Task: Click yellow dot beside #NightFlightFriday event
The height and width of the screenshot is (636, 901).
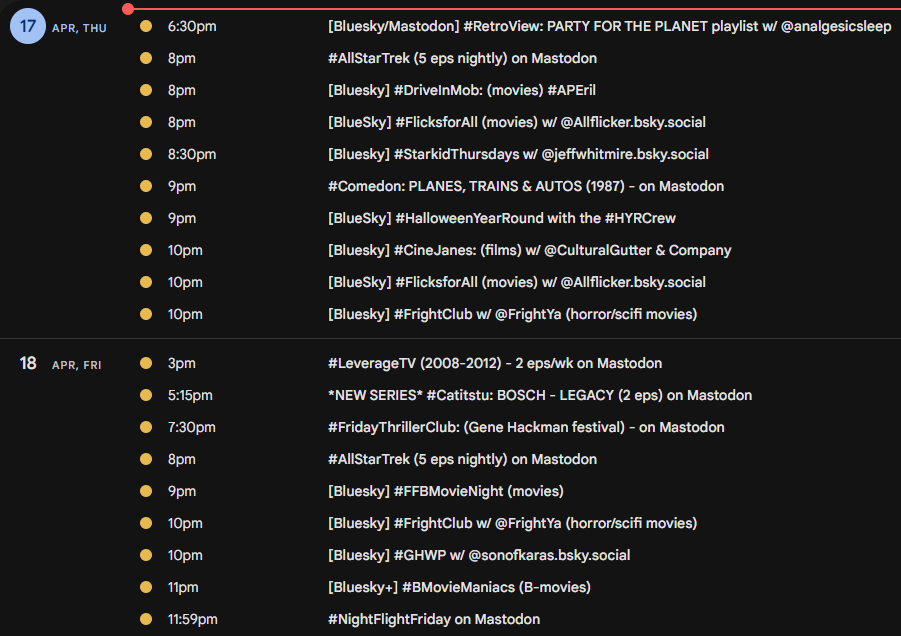Action: point(146,619)
